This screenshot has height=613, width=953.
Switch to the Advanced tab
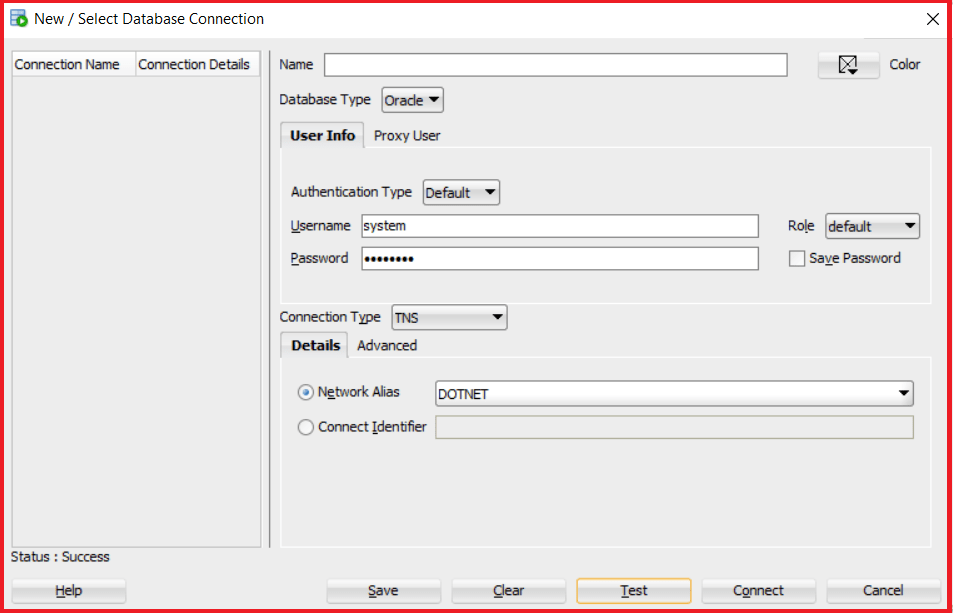coord(387,345)
